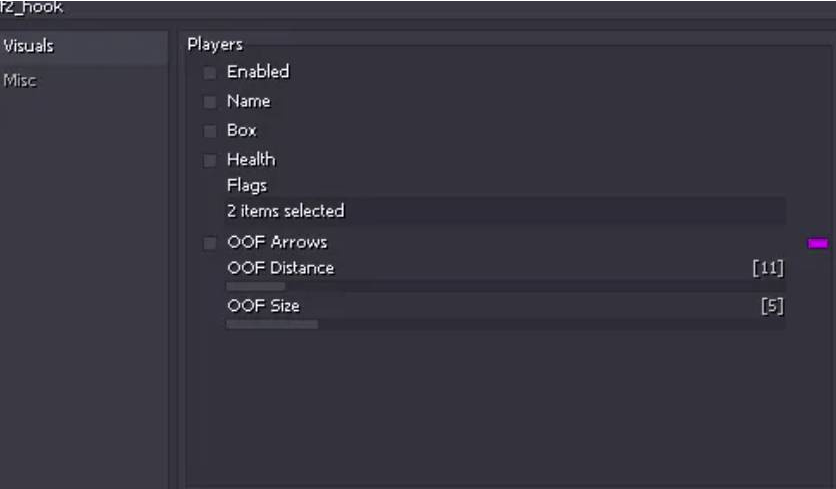Click the 'OOF Size' text label
836x489 pixels.
tap(263, 306)
